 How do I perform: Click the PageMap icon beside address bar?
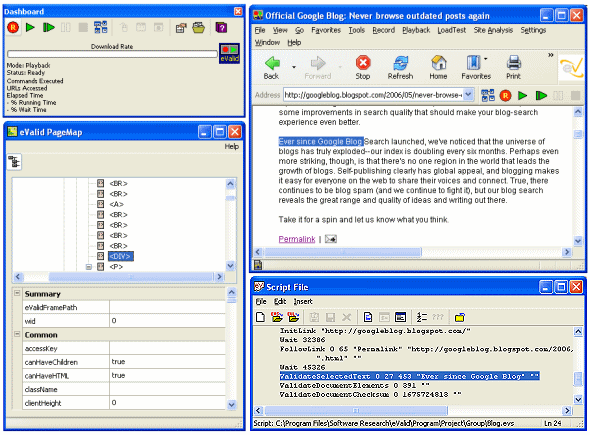tap(488, 95)
